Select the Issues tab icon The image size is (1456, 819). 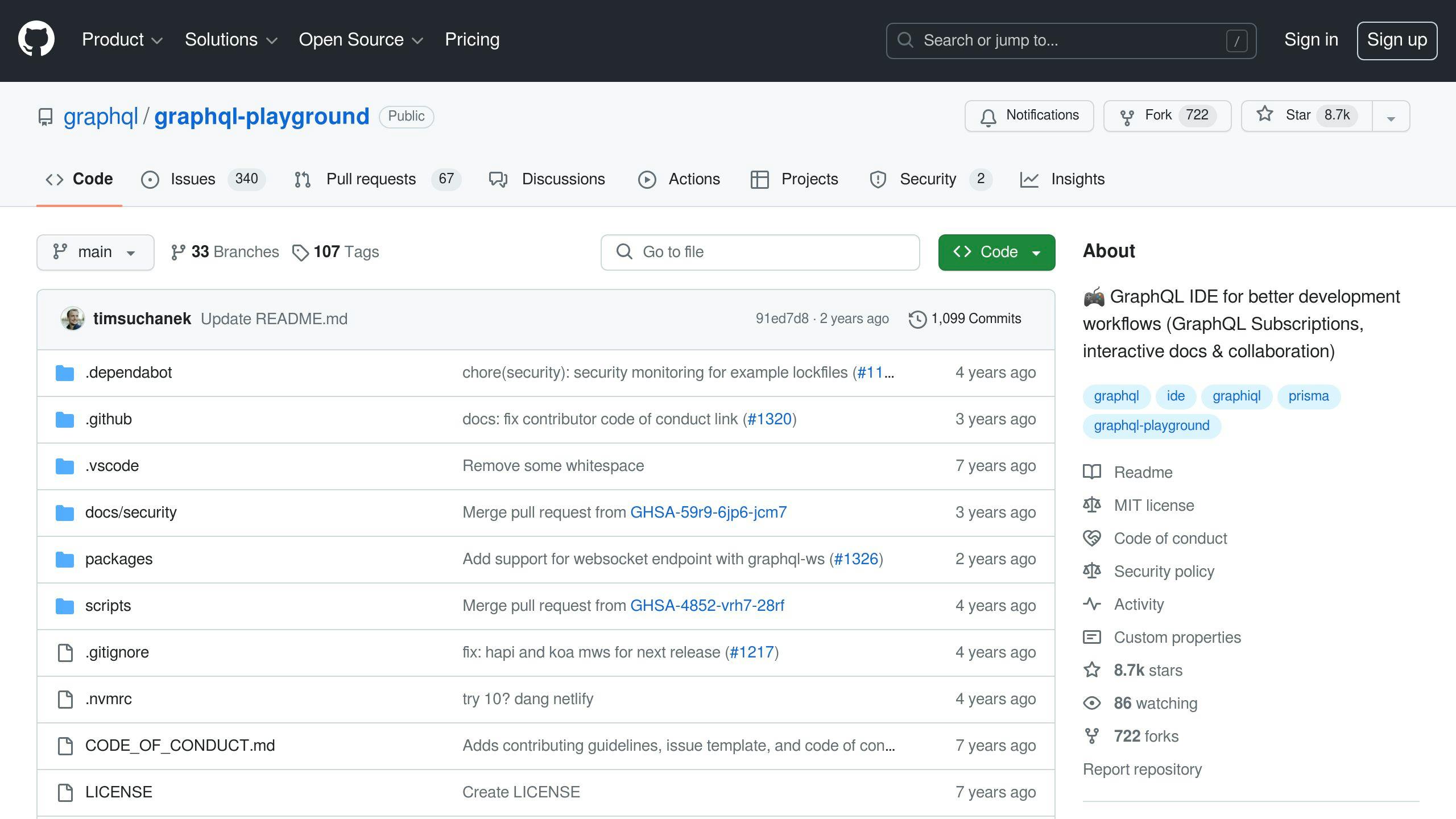click(x=150, y=179)
